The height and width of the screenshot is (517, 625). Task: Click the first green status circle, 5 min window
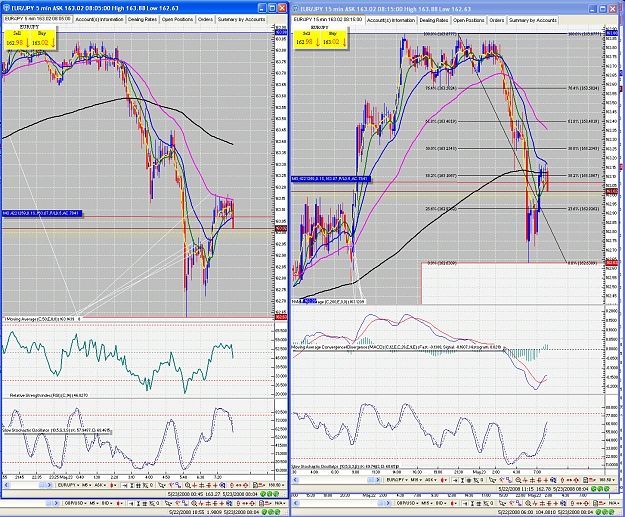click(x=263, y=493)
